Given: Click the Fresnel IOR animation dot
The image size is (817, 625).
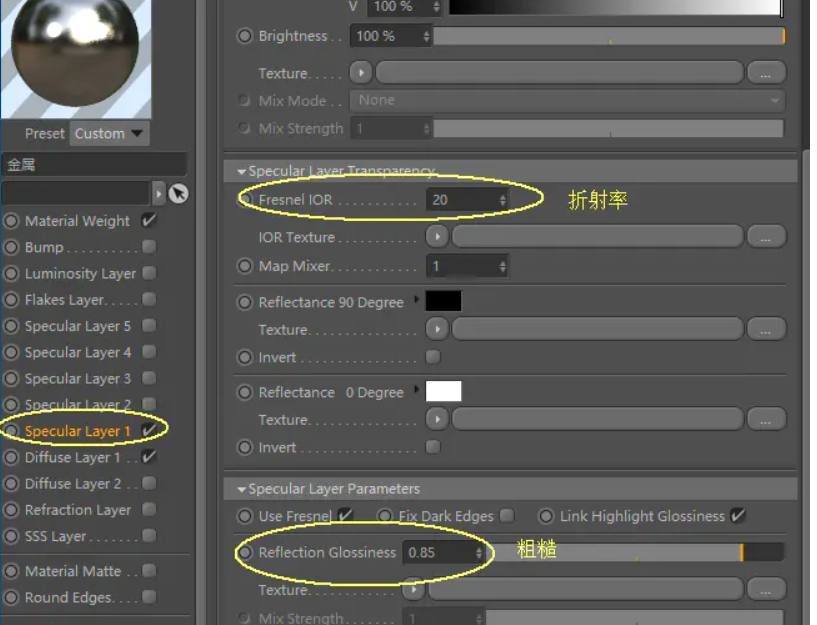Looking at the screenshot, I should coord(245,199).
